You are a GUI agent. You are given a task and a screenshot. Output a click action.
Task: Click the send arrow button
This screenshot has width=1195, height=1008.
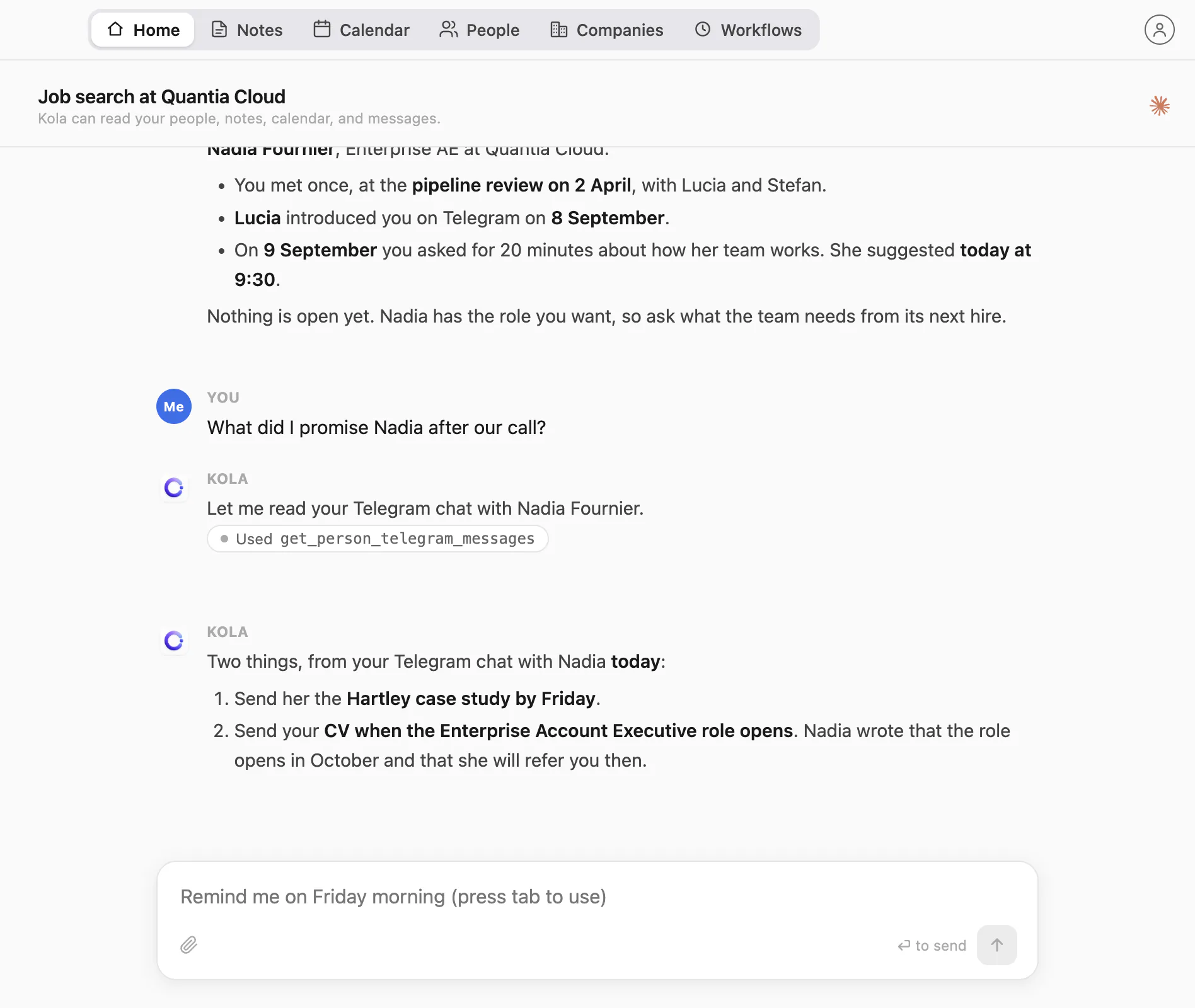point(996,945)
